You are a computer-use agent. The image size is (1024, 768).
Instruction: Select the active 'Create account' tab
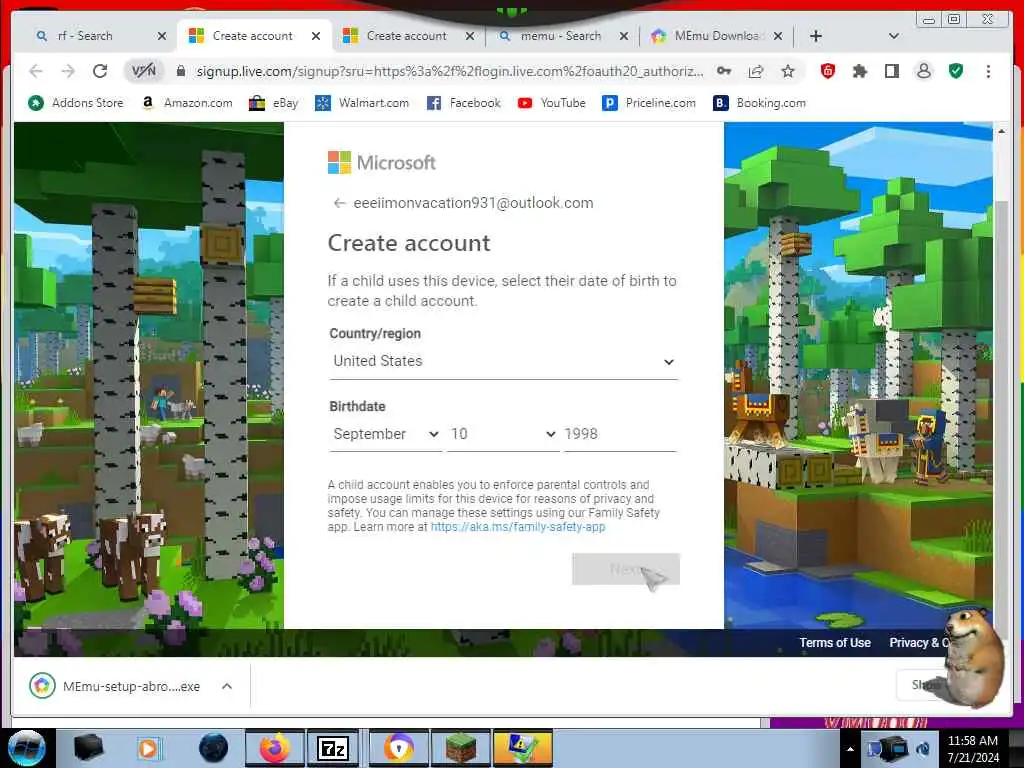pos(253,36)
